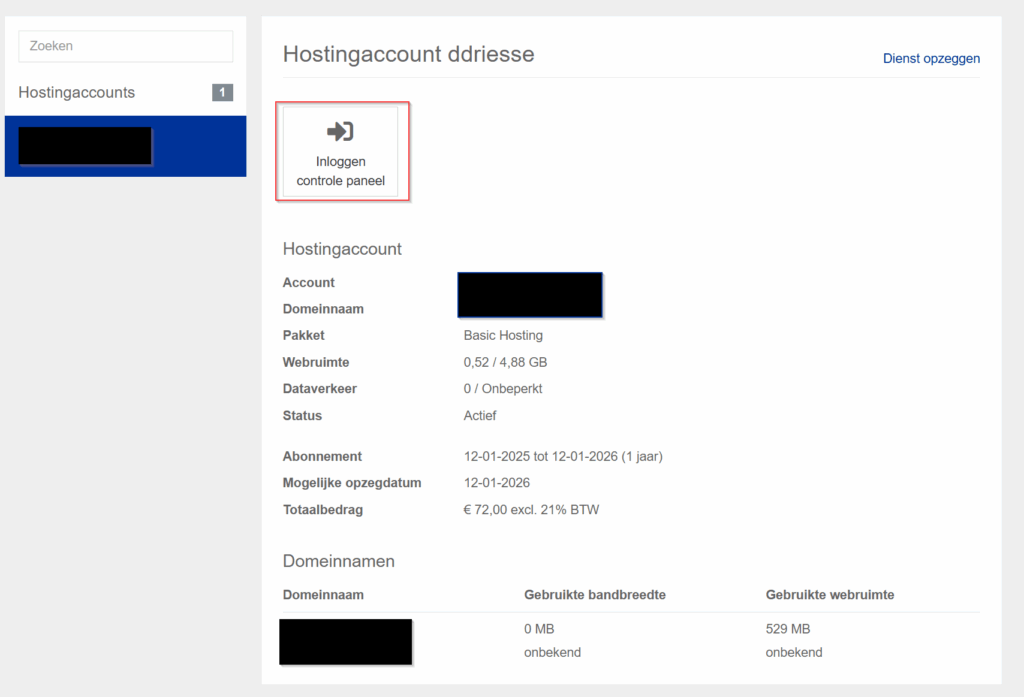1024x697 pixels.
Task: Click the login arrow icon above 'Inloggen controle paneel'
Action: click(x=341, y=130)
